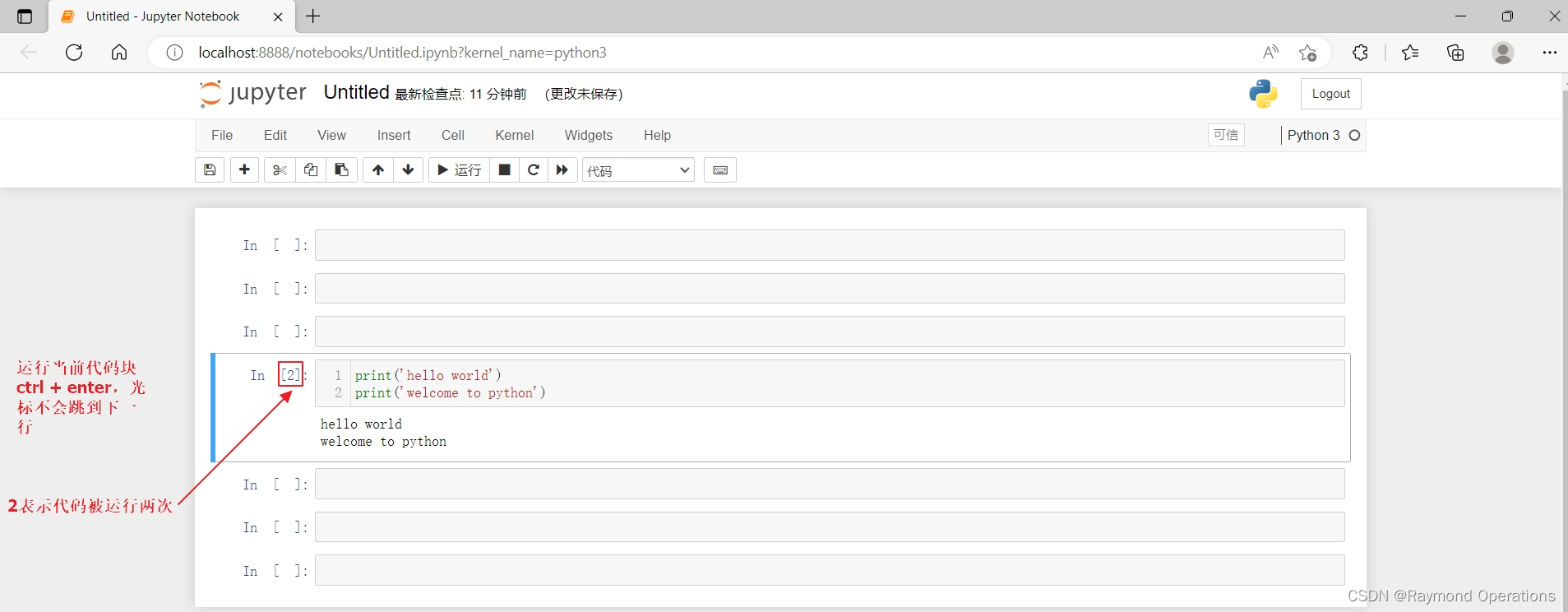Focus the first empty code cell

pos(830,245)
